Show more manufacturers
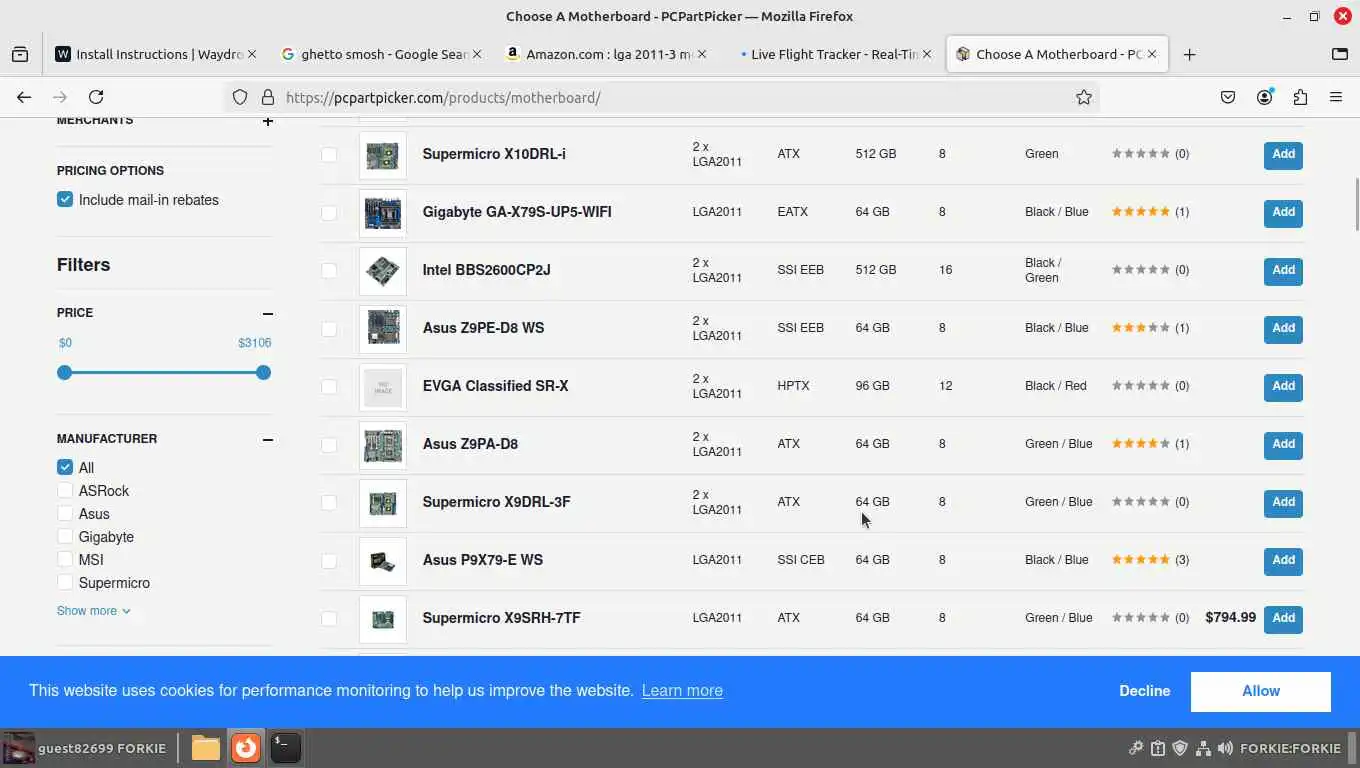 tap(93, 611)
